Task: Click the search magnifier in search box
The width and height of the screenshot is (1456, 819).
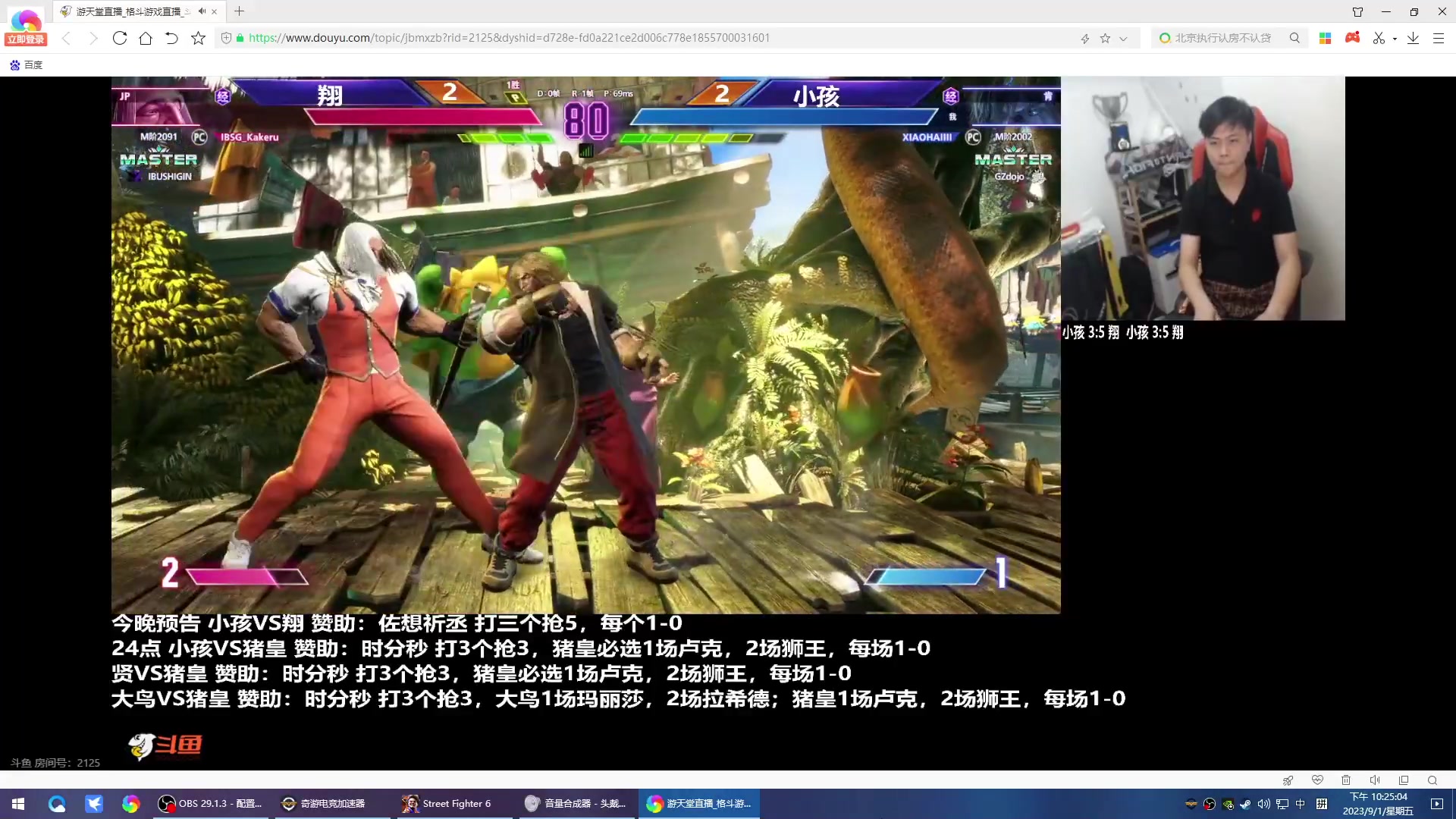Action: pos(1294,38)
